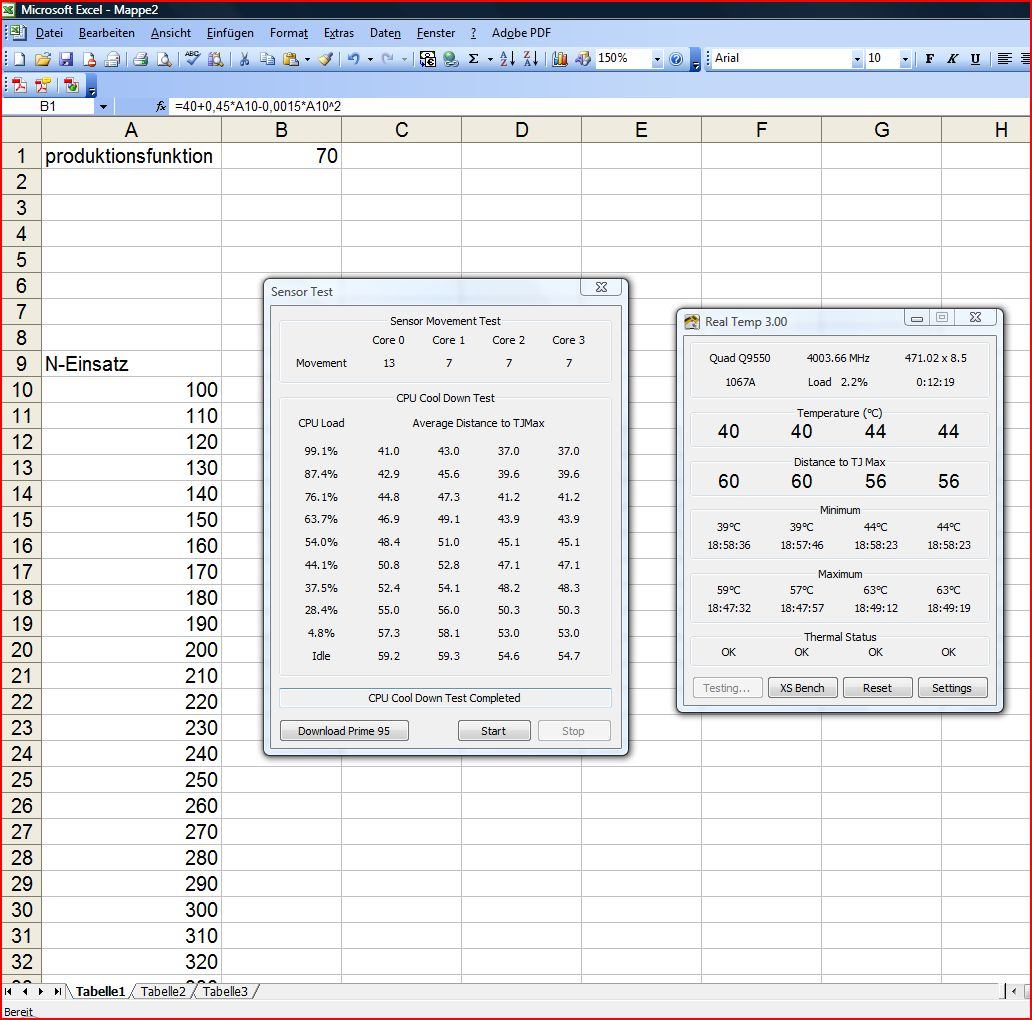Click the AutoSum sigma icon
This screenshot has height=1020, width=1032.
(473, 59)
